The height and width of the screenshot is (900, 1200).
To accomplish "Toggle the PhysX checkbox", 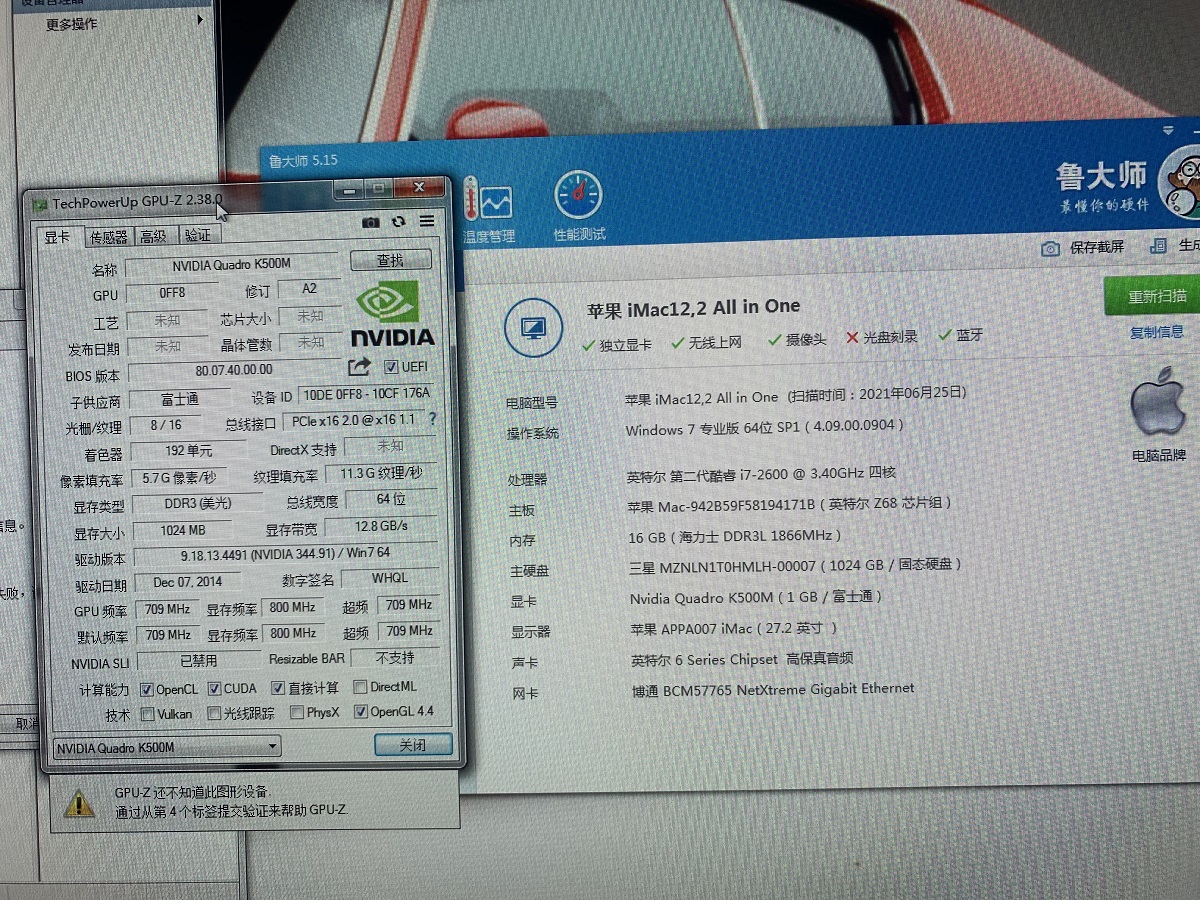I will point(297,713).
